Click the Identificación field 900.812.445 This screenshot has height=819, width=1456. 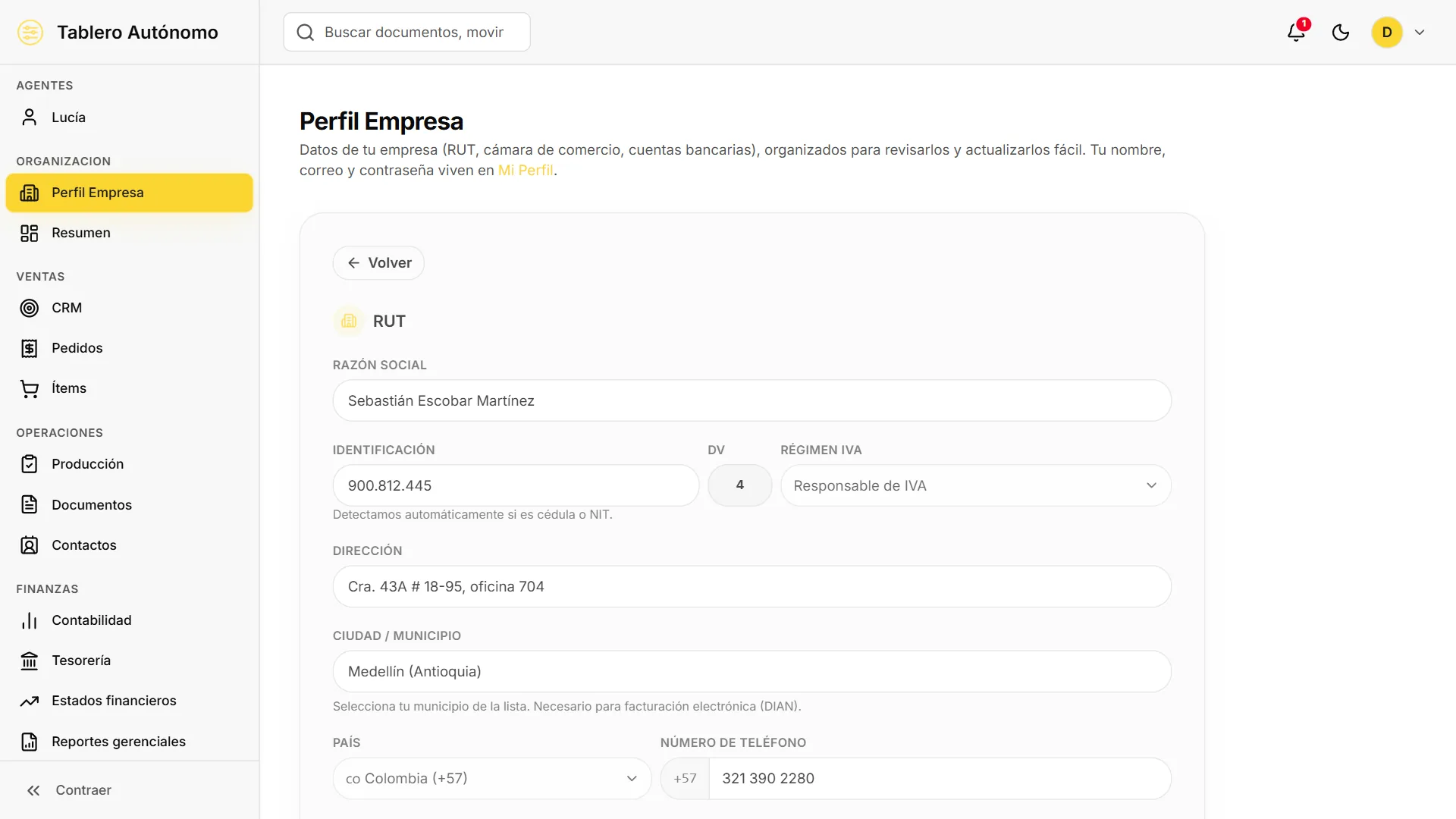point(516,485)
